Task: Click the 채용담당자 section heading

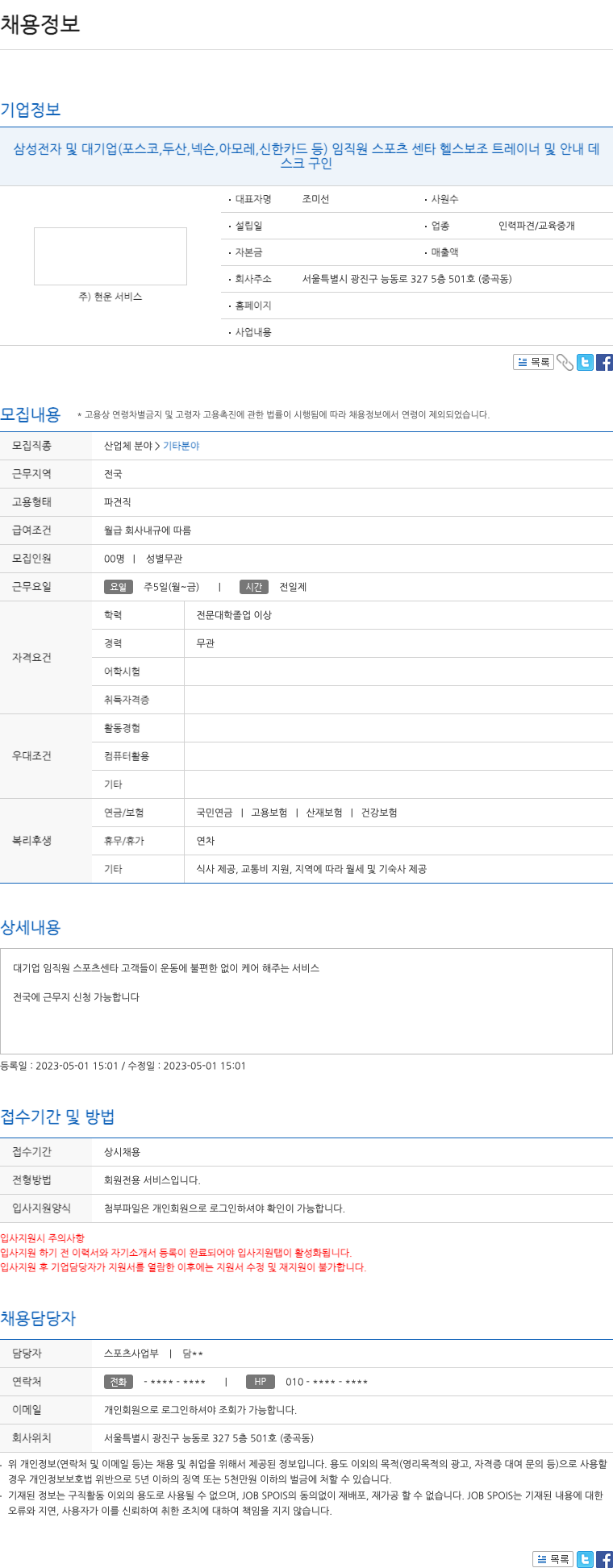Action: point(38,1318)
